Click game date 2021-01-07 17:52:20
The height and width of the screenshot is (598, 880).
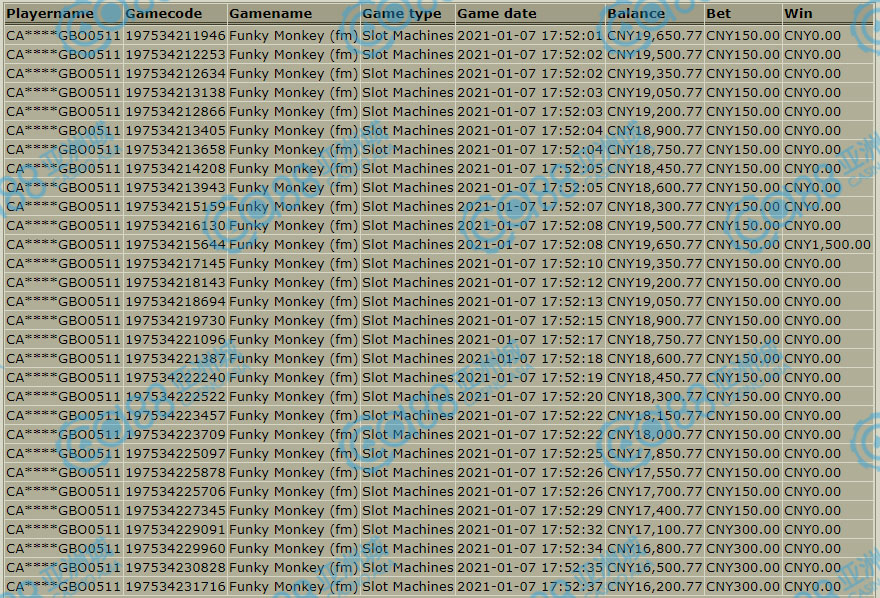click(530, 397)
